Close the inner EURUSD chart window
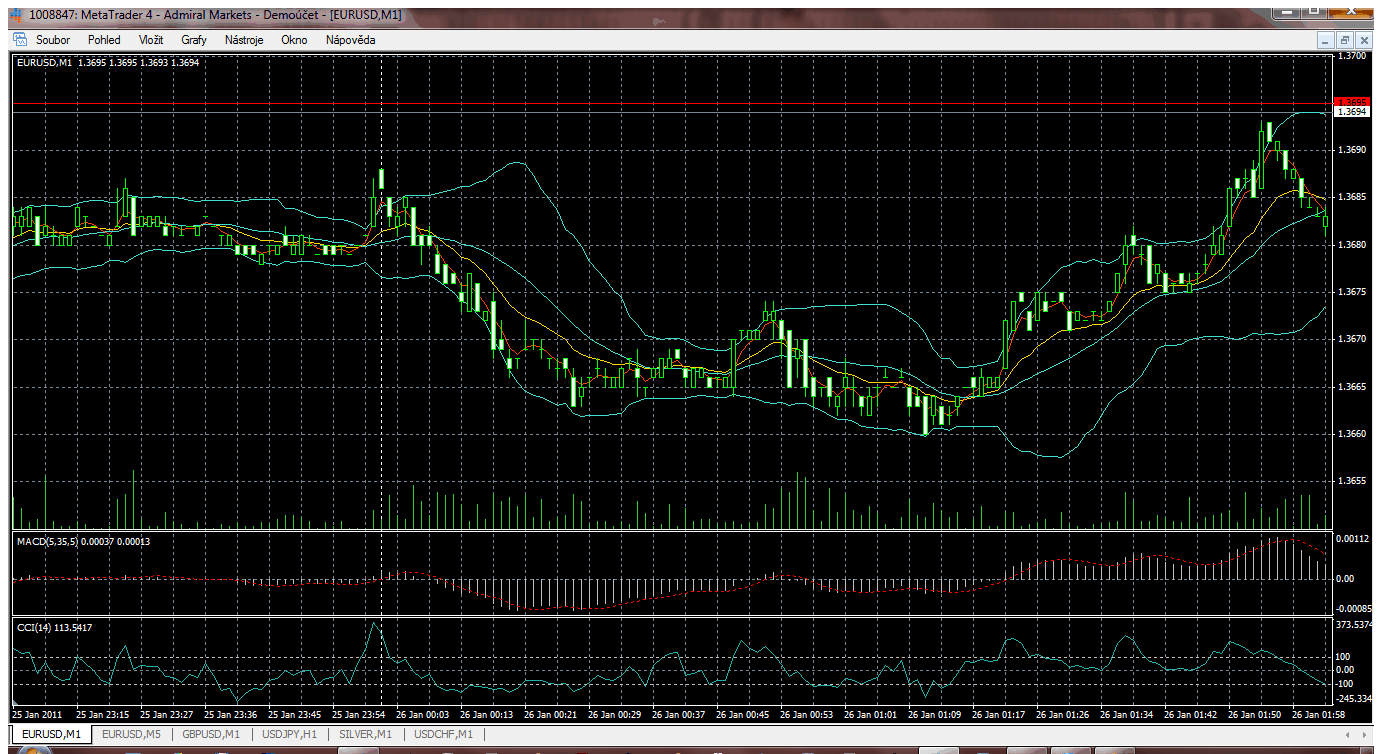The image size is (1382, 754). point(1364,40)
